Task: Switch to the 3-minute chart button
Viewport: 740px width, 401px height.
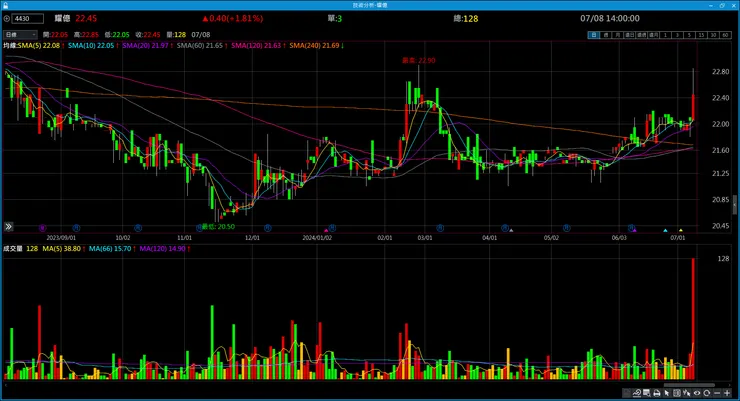Action: point(677,35)
